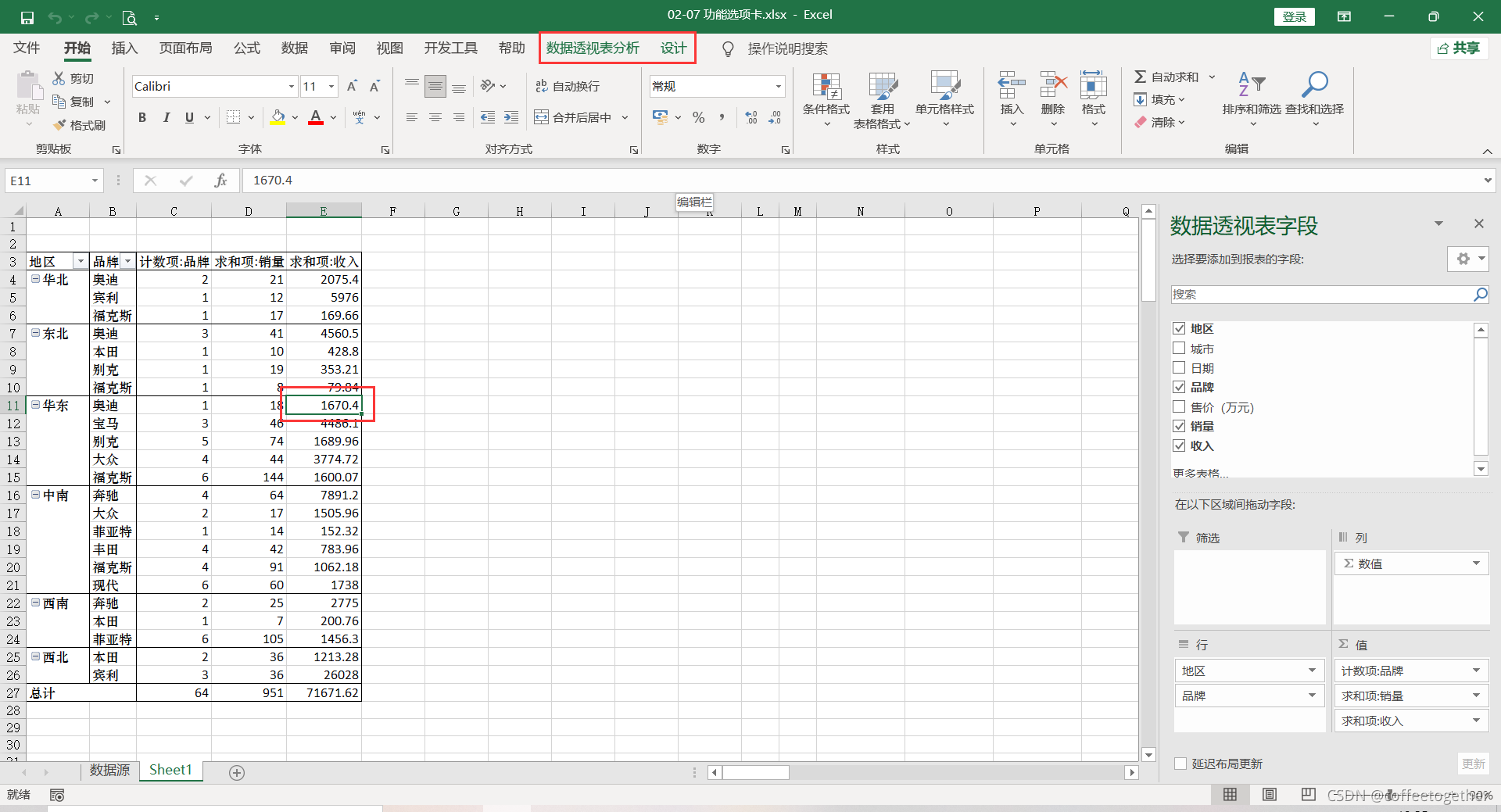Image resolution: width=1501 pixels, height=812 pixels.
Task: Open the 文件 menu
Action: (x=27, y=48)
